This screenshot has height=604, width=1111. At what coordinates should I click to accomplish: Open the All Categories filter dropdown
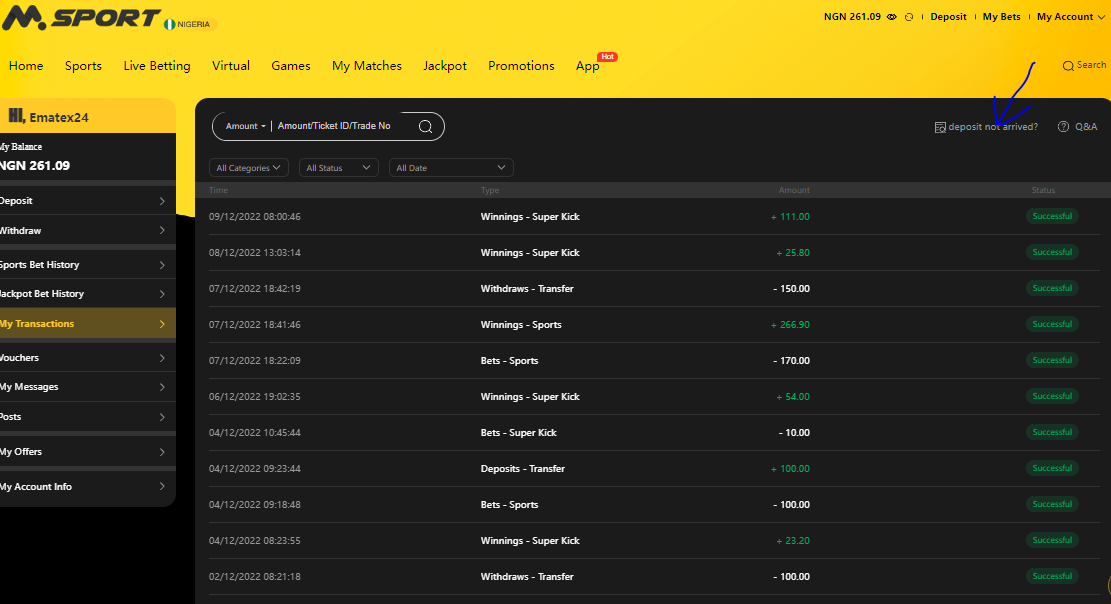click(x=249, y=168)
